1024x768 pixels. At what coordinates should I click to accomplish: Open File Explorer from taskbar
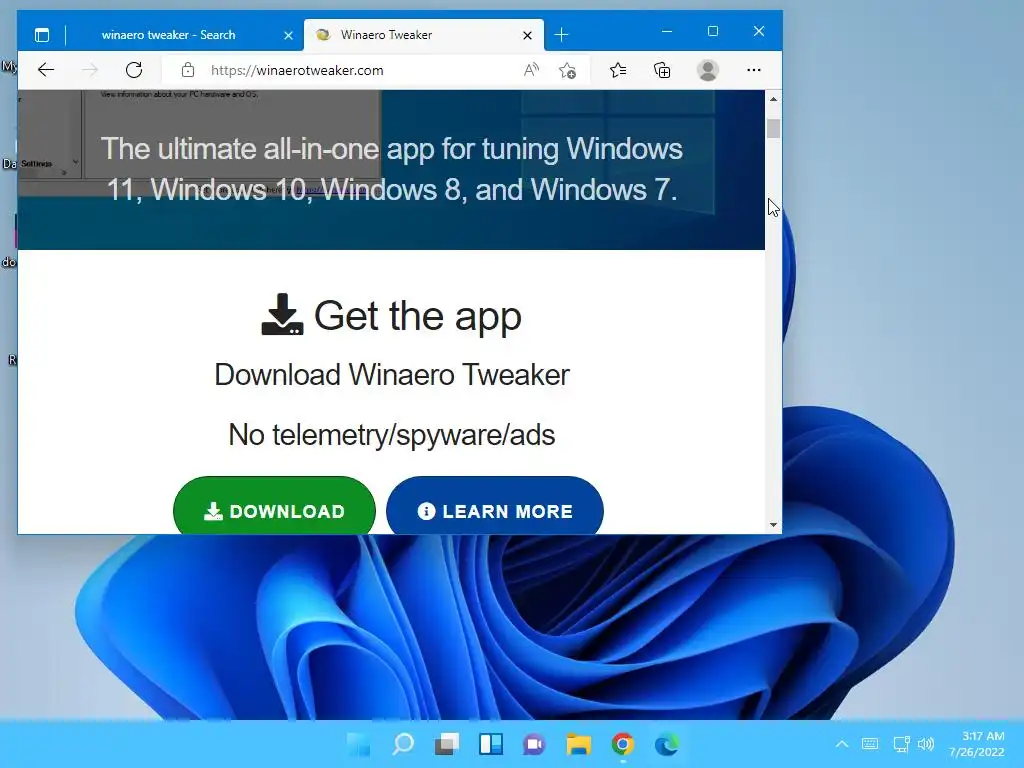pos(579,744)
